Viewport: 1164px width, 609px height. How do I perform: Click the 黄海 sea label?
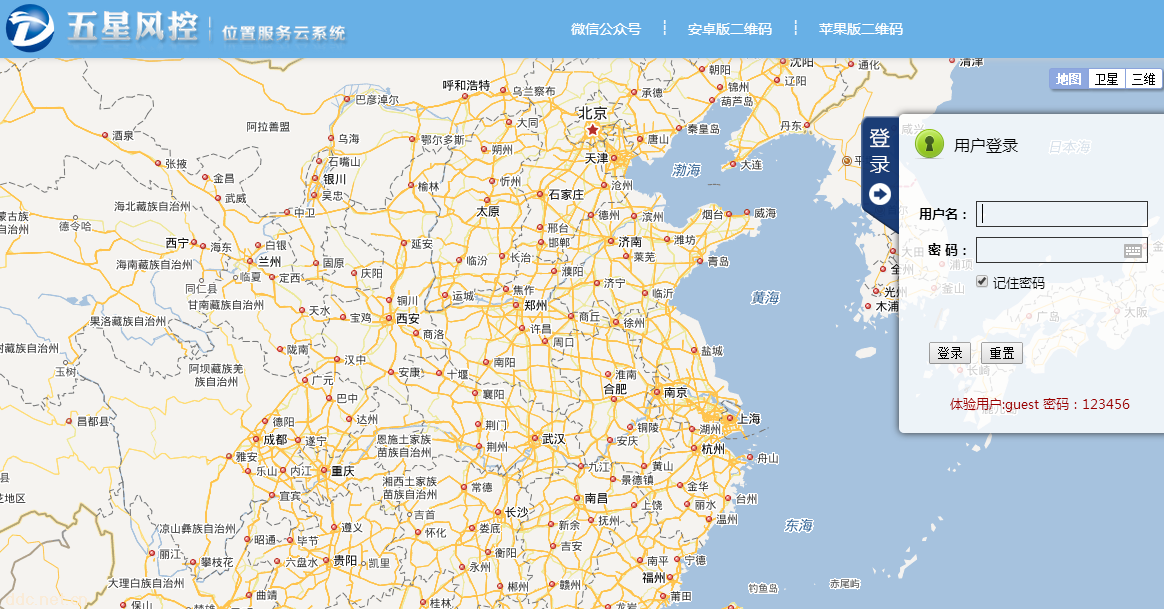[765, 298]
